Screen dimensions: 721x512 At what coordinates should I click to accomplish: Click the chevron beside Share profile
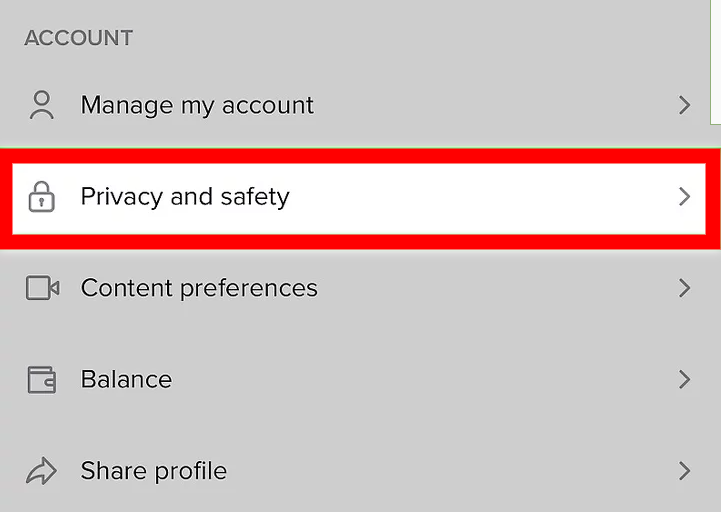[684, 471]
